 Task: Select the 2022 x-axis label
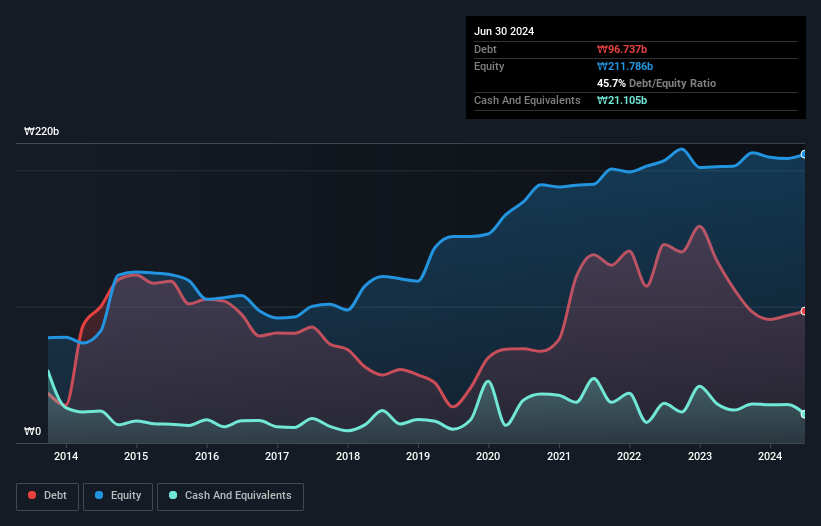[x=629, y=456]
